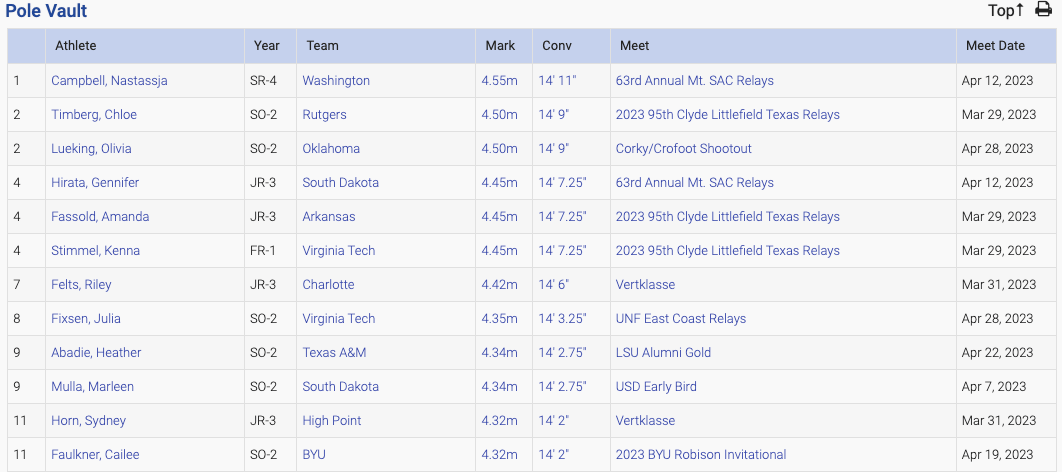
Task: Open the Pole Vault heading link
Action: pos(46,11)
